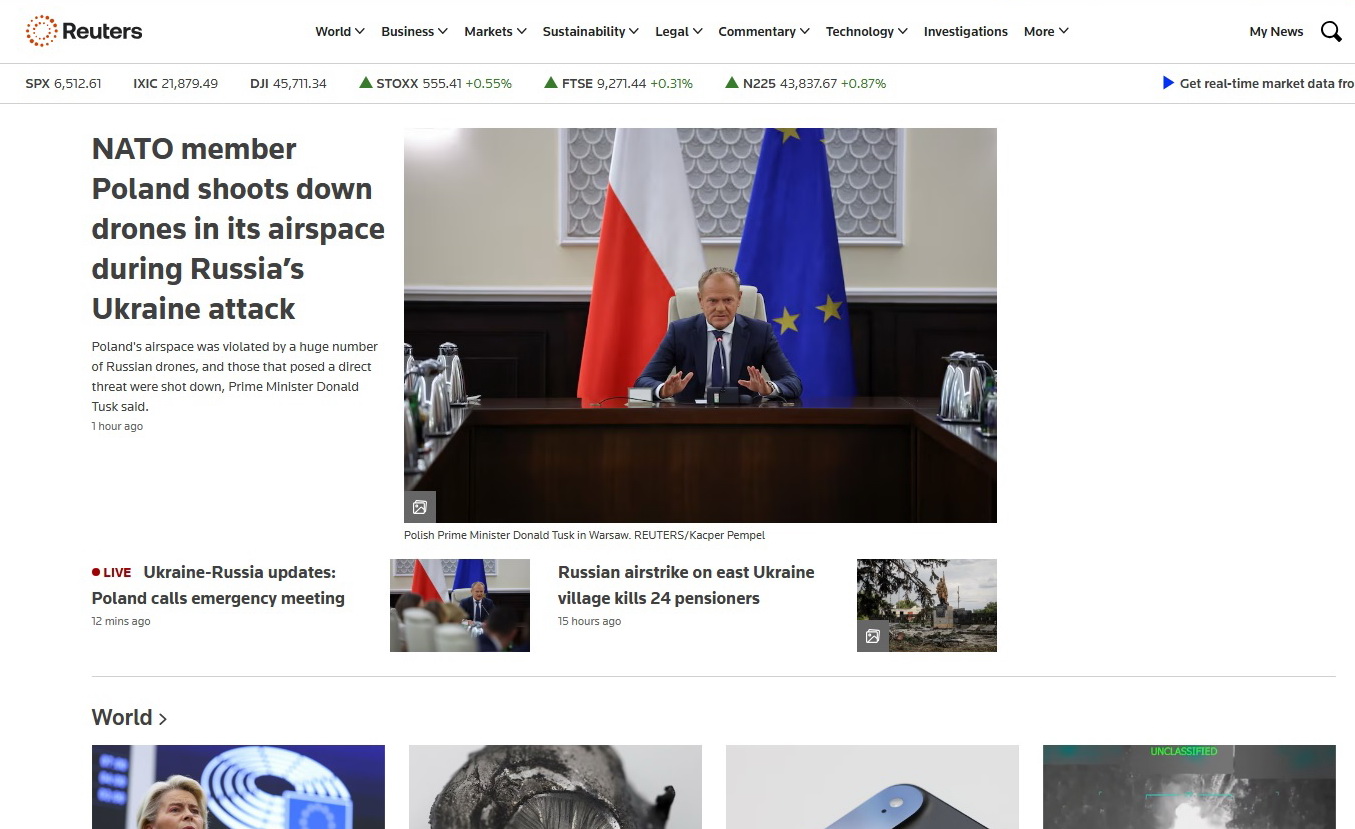Screen dimensions: 1355x829
Task: Read Russian airstrike kills 24 pensioners story
Action: coord(685,585)
